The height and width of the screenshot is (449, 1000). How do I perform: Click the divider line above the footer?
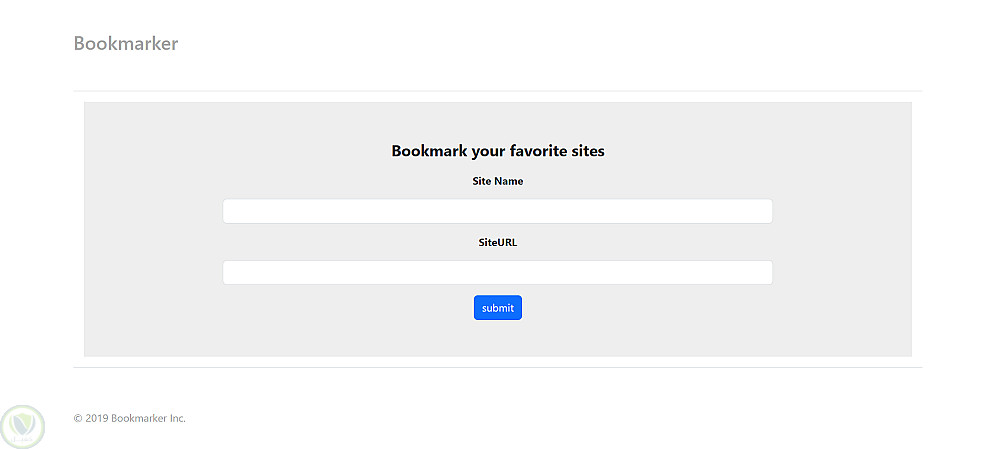pos(497,367)
